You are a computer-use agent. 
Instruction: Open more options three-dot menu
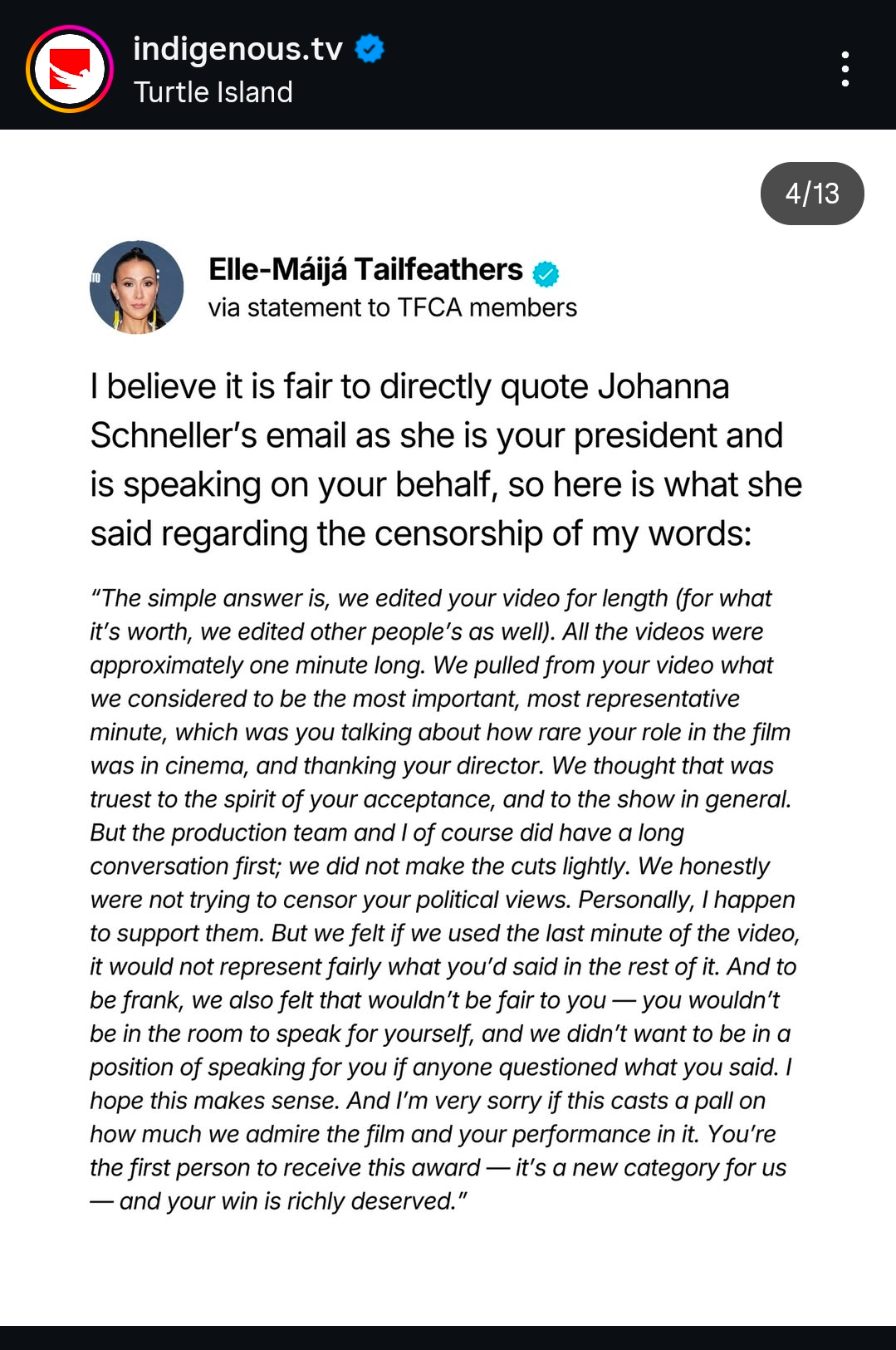(x=845, y=69)
